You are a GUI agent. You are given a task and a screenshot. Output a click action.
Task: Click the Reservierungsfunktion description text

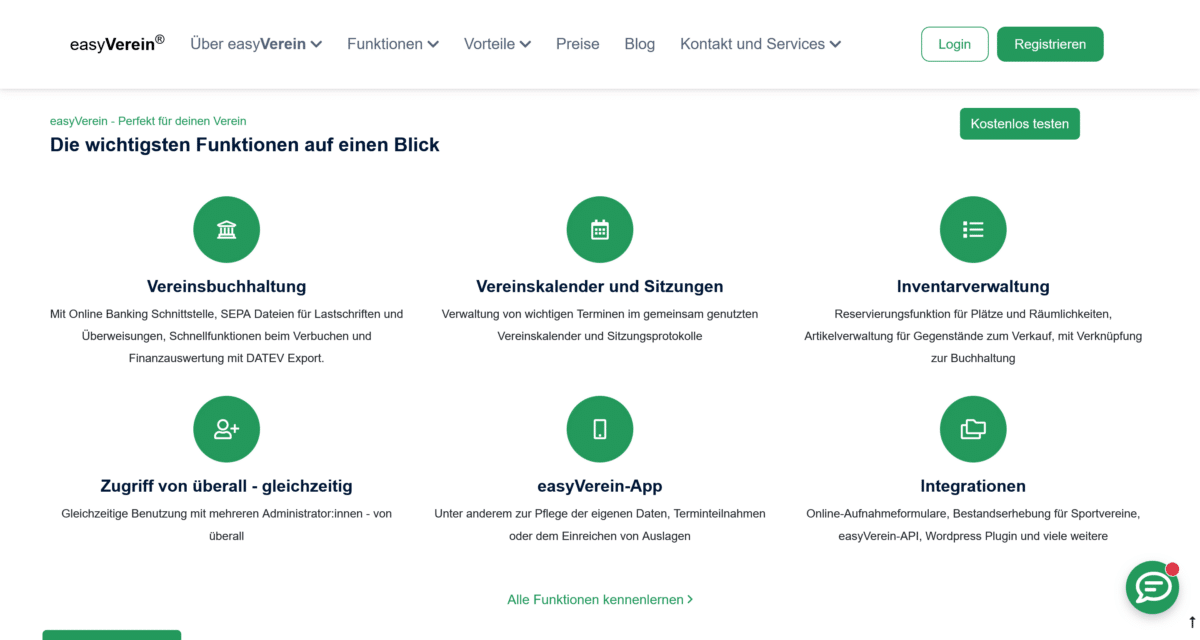point(973,336)
